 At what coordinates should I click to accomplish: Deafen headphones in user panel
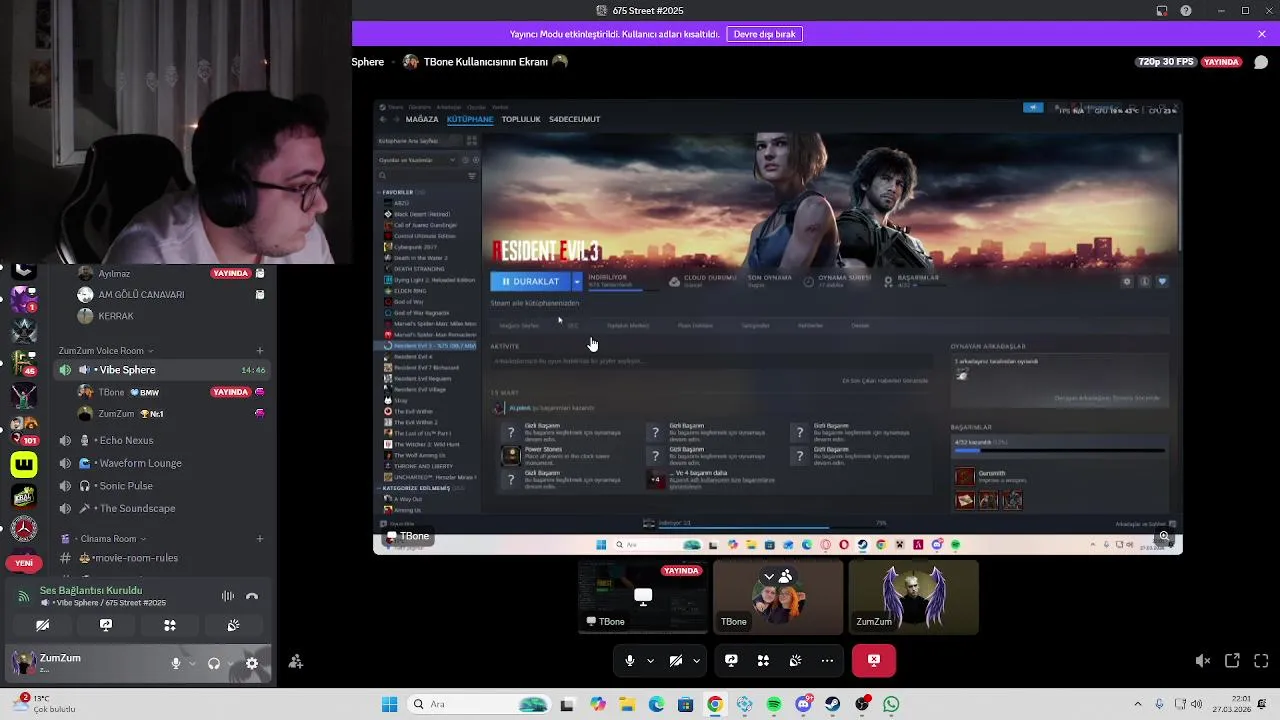pyautogui.click(x=213, y=663)
